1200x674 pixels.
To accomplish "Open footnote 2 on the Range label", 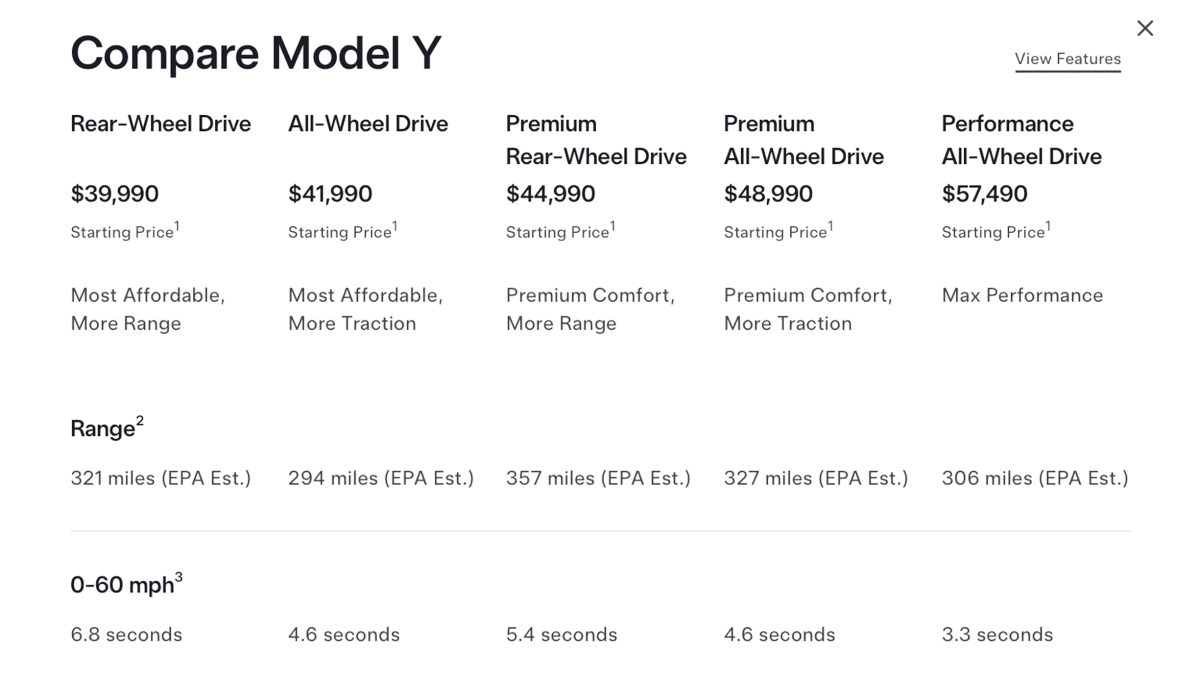I will (x=137, y=420).
